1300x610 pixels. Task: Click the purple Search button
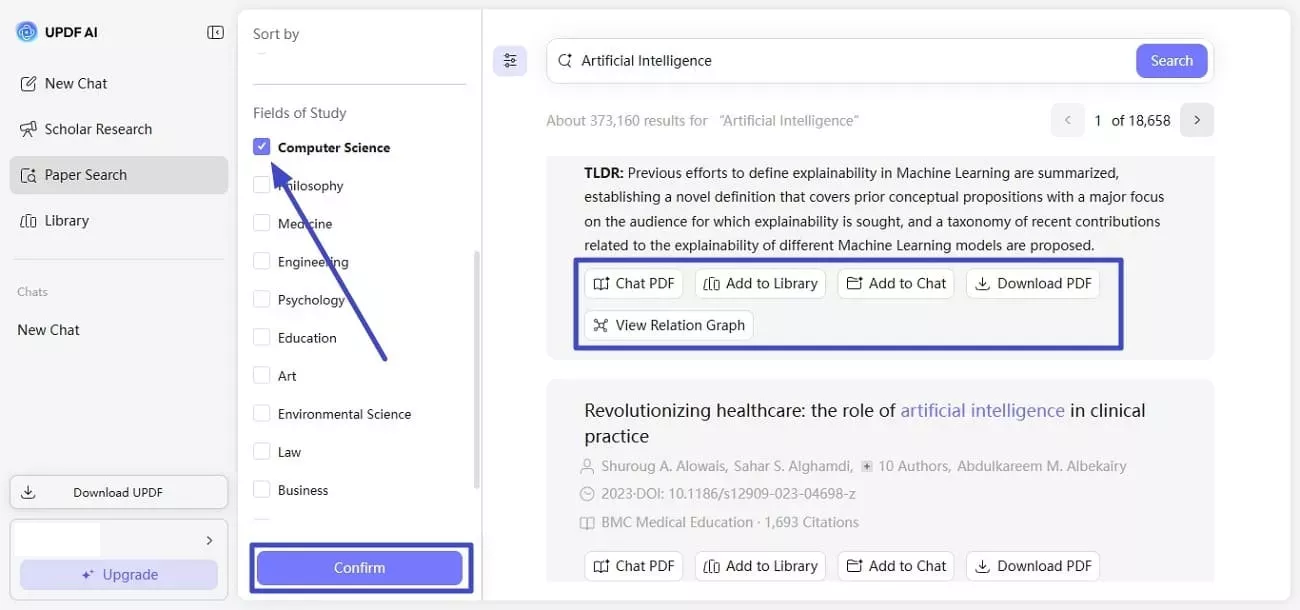click(x=1171, y=61)
